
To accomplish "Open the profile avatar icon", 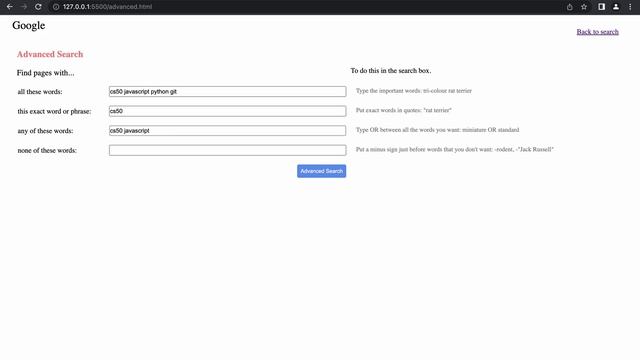I will (x=616, y=7).
